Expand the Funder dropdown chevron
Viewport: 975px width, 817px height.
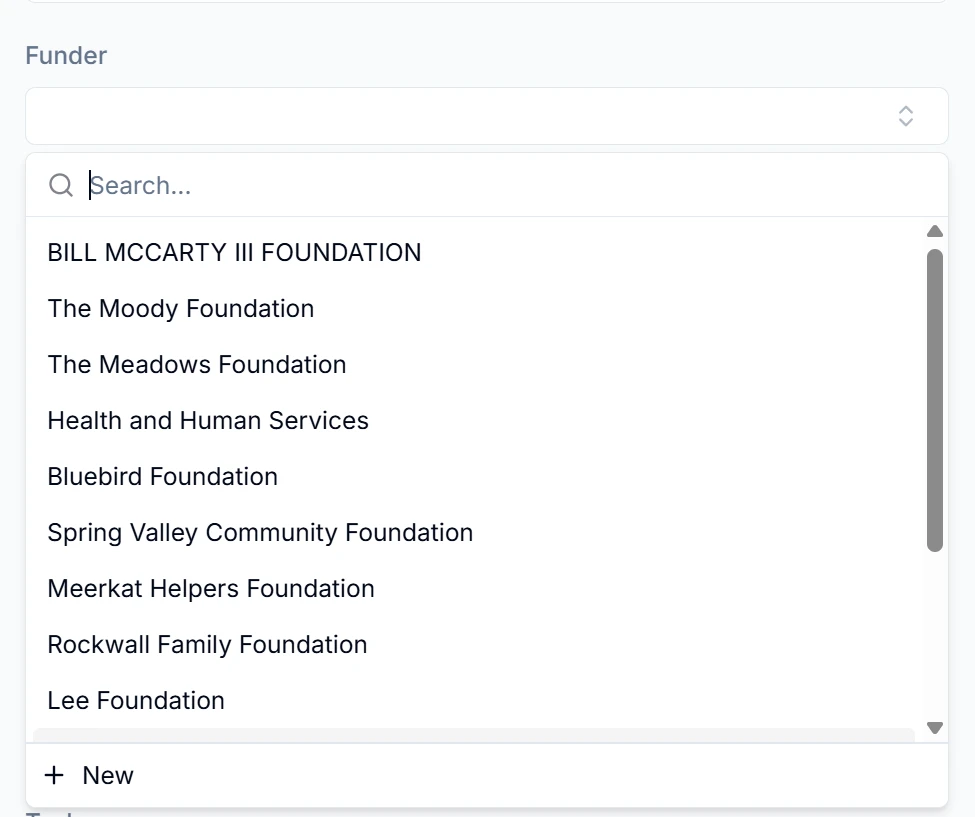point(905,116)
